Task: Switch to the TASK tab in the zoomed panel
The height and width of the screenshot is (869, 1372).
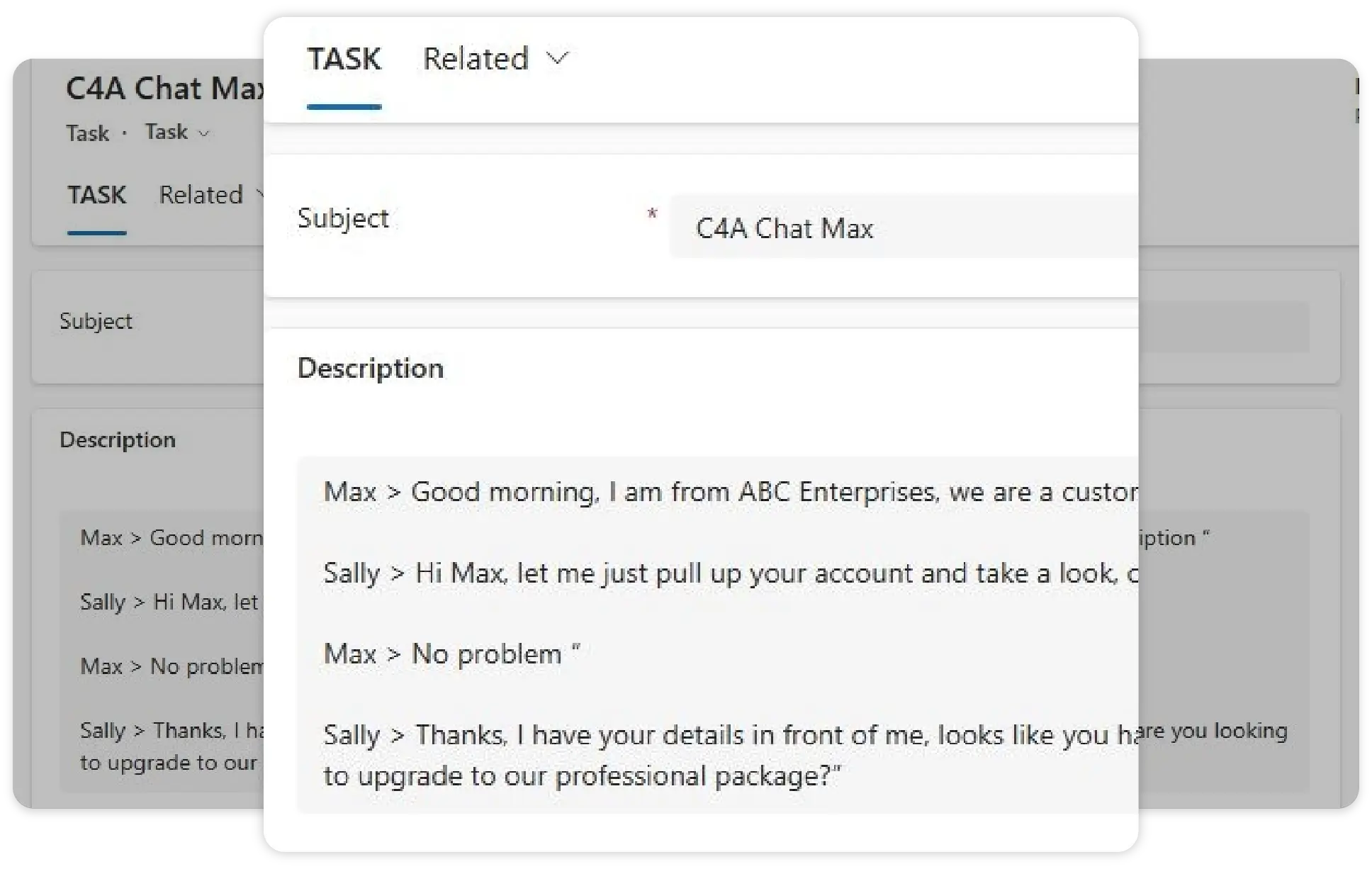Action: (x=344, y=60)
